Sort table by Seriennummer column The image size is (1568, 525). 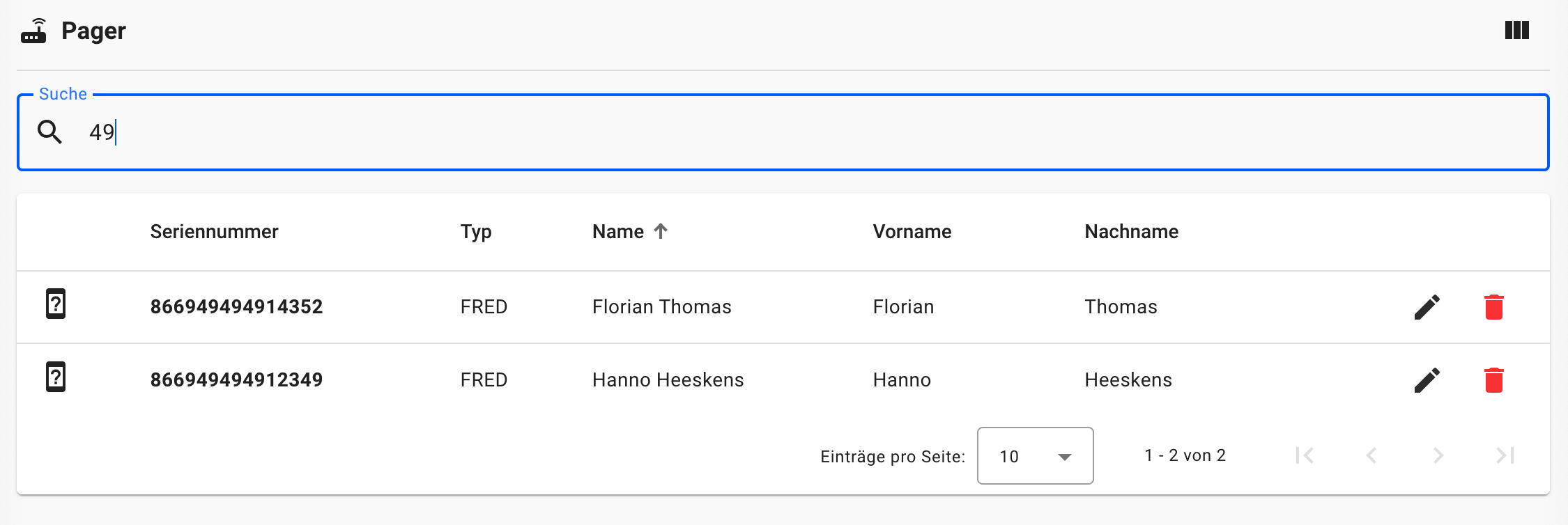pyautogui.click(x=214, y=232)
